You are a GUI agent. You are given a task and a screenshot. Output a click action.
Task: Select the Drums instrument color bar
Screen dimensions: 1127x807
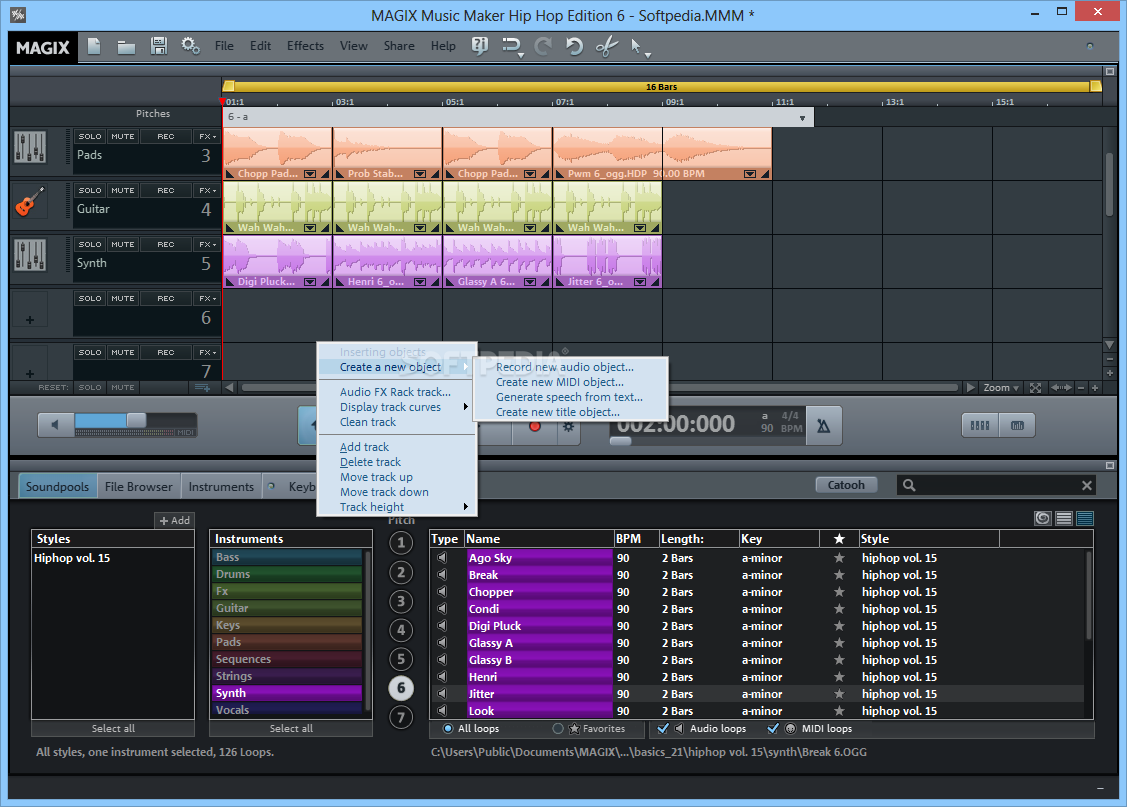[x=288, y=574]
